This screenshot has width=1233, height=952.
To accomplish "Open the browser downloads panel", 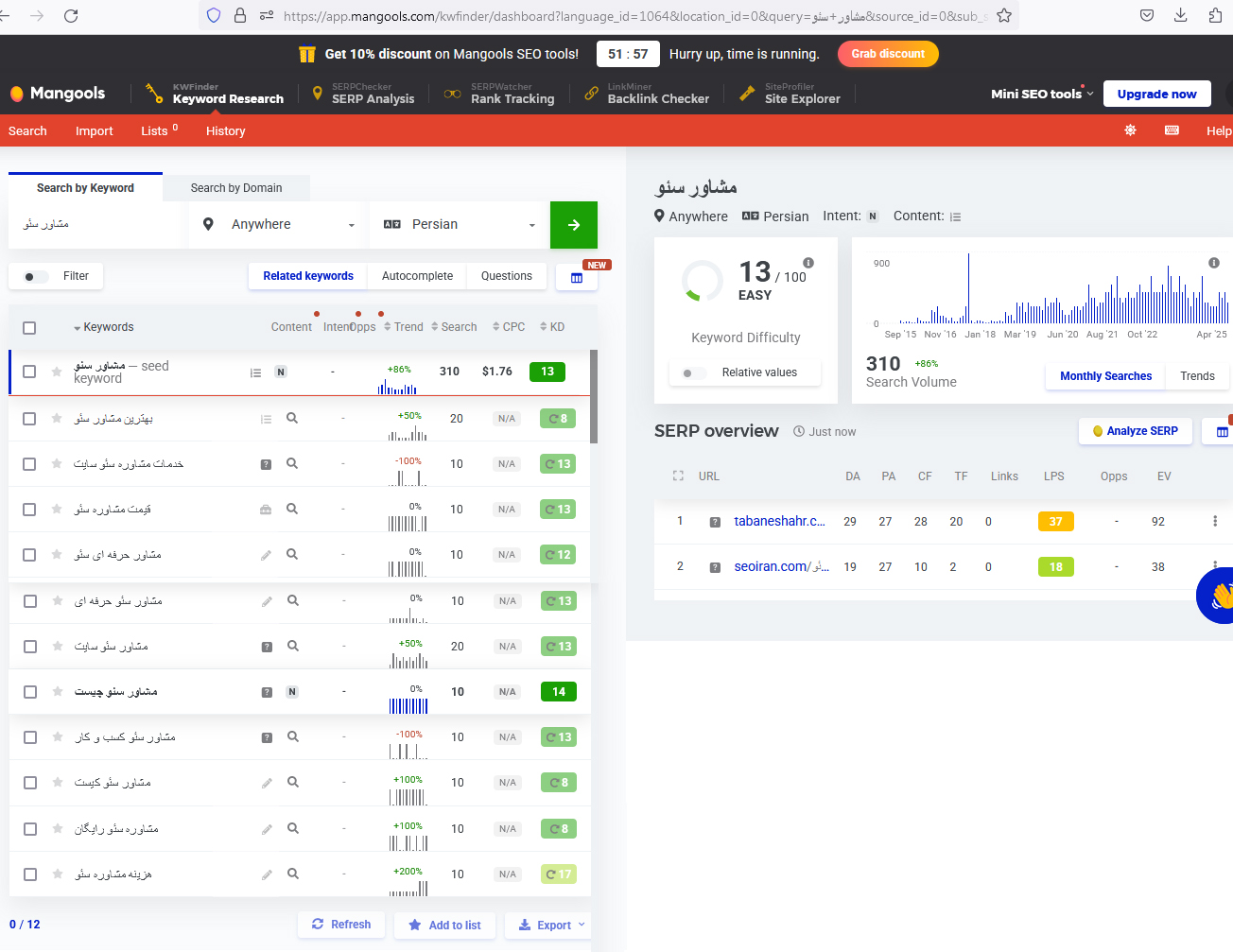I will pos(1181,15).
